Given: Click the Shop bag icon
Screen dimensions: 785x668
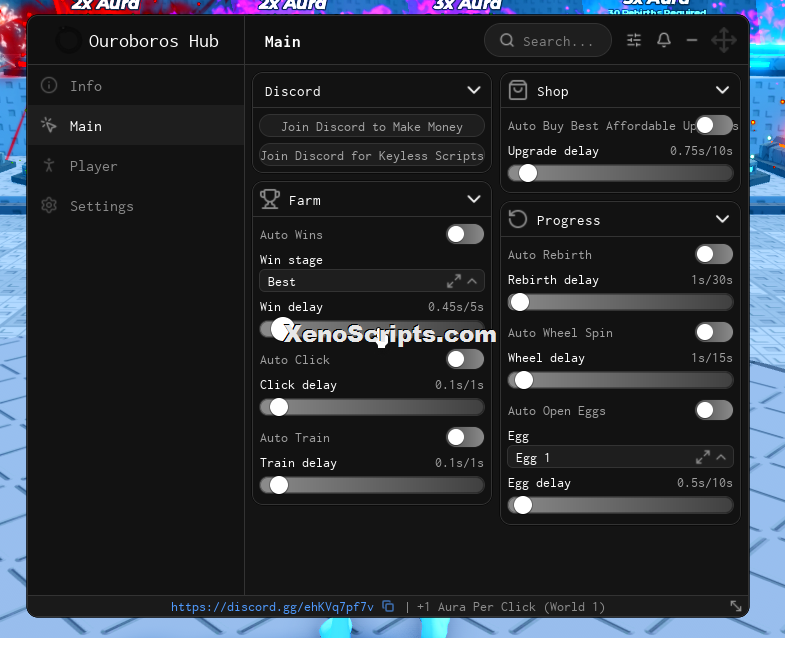Looking at the screenshot, I should coord(518,91).
